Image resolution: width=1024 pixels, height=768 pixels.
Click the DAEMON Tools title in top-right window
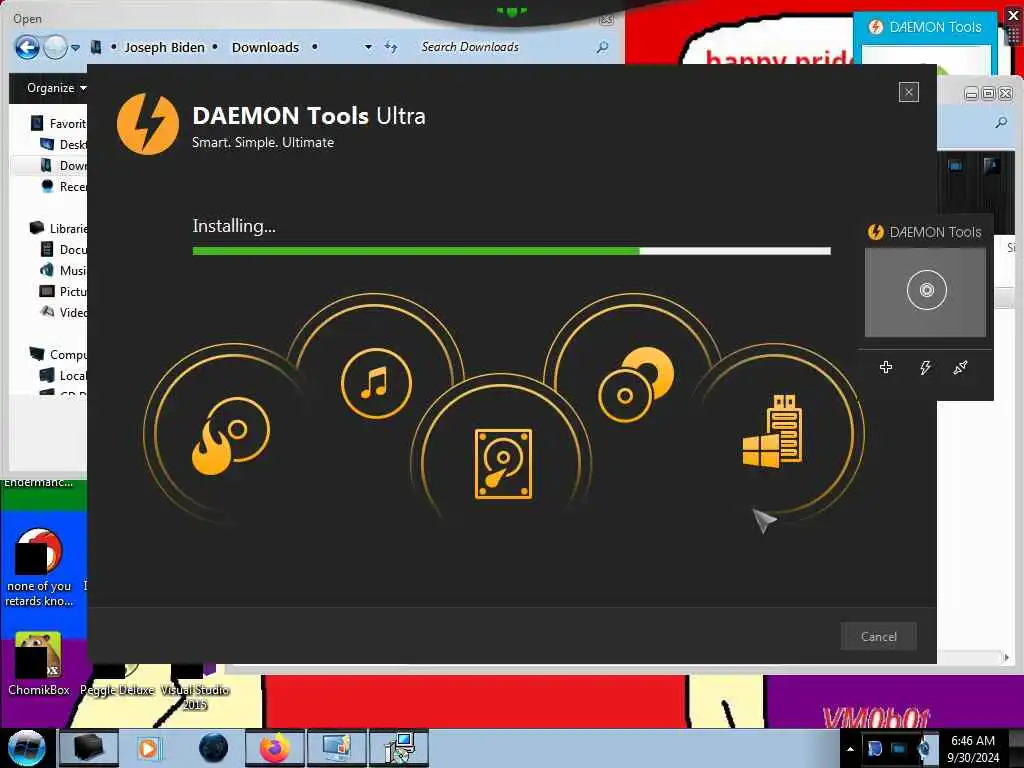tap(935, 27)
